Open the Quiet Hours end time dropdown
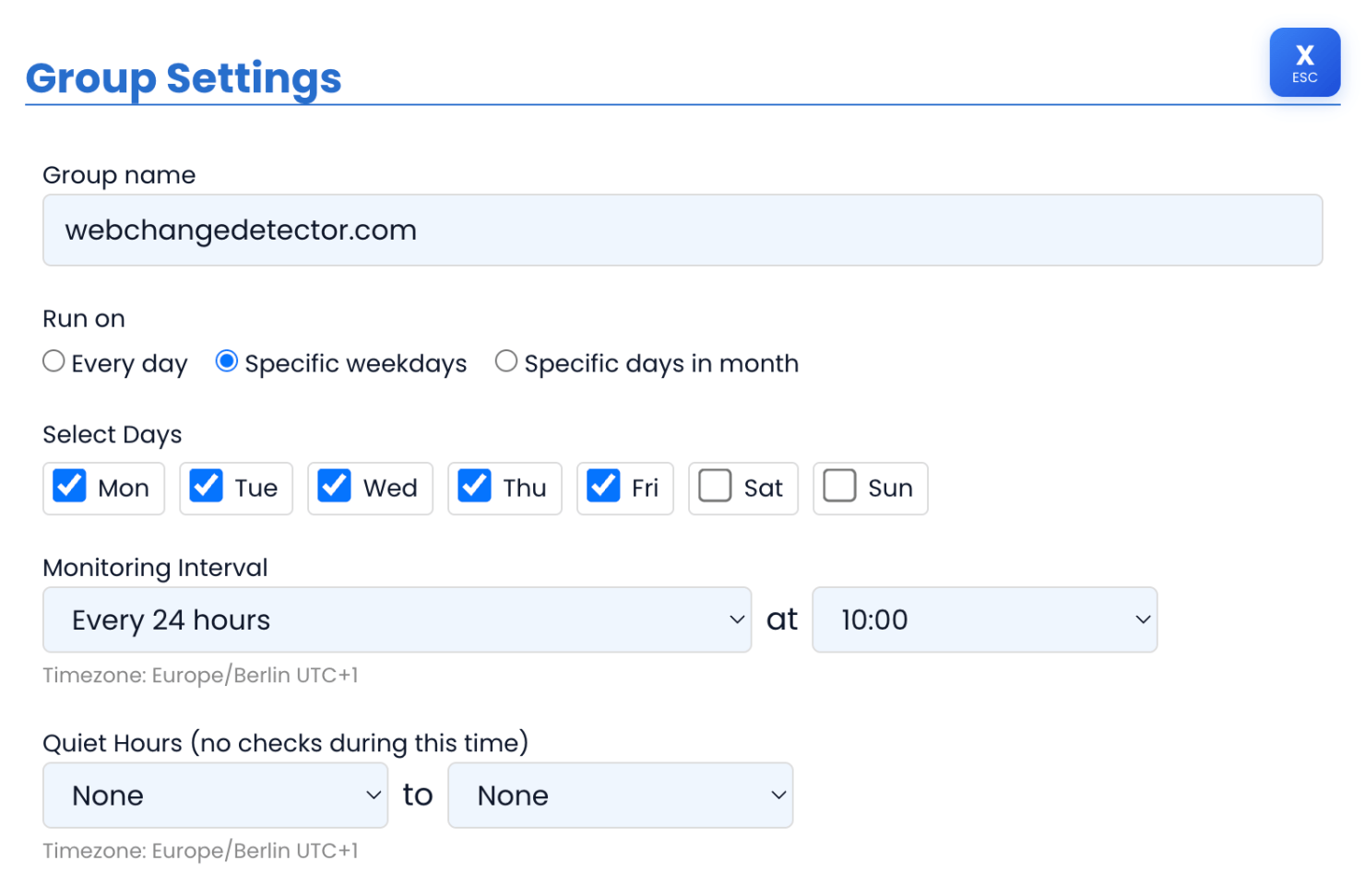 point(620,795)
